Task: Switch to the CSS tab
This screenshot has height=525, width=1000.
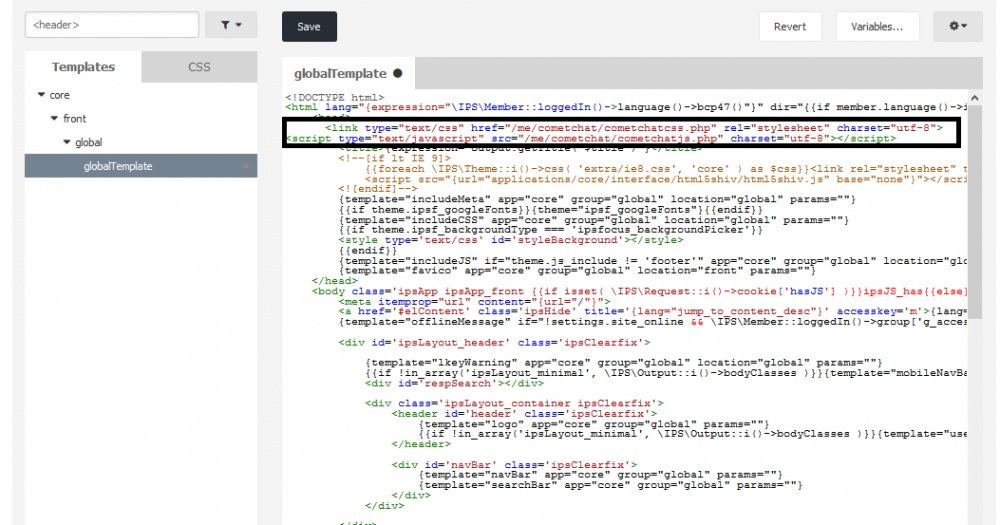Action: tap(199, 67)
